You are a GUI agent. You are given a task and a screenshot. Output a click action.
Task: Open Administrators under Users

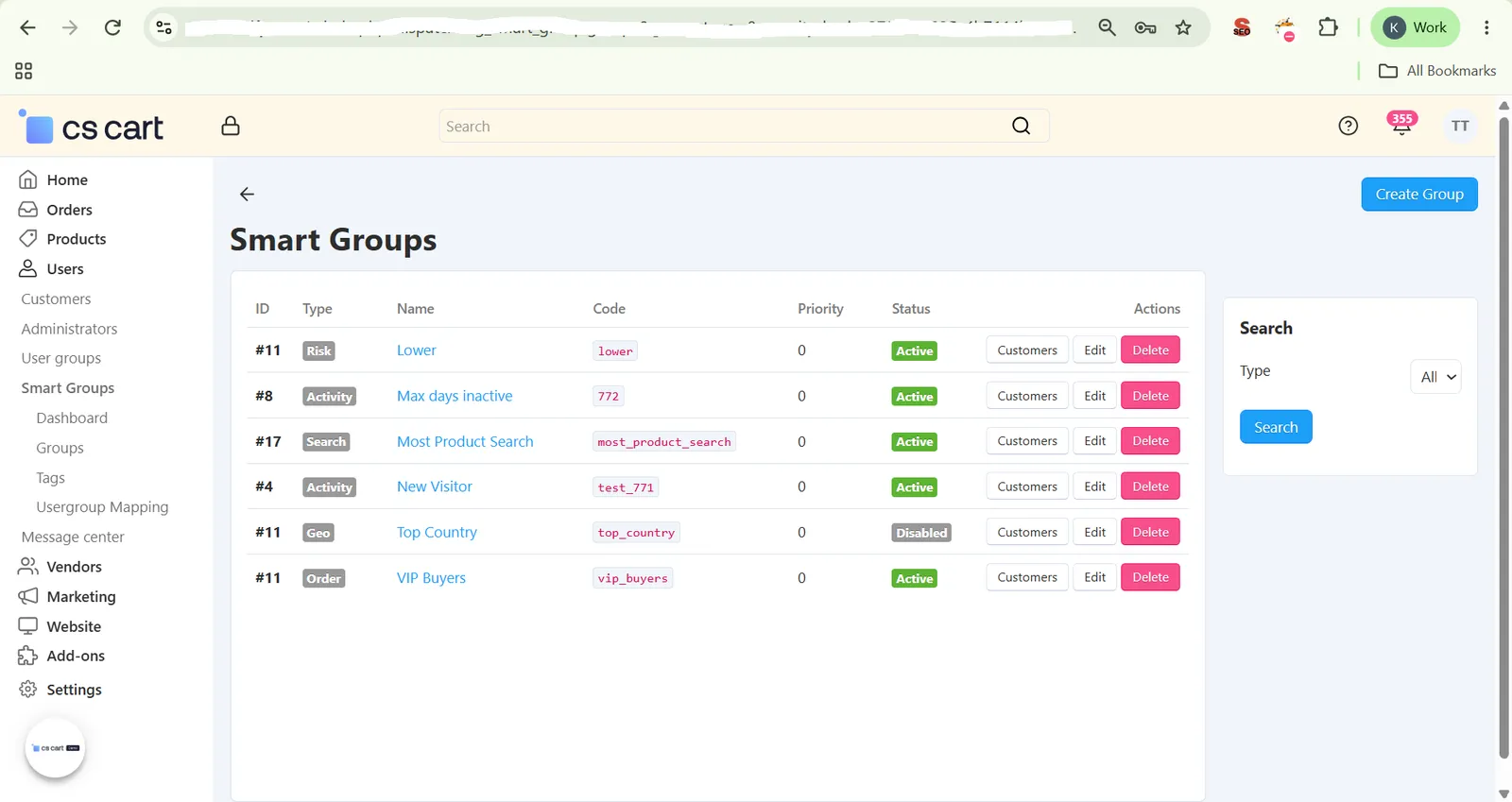pos(69,329)
